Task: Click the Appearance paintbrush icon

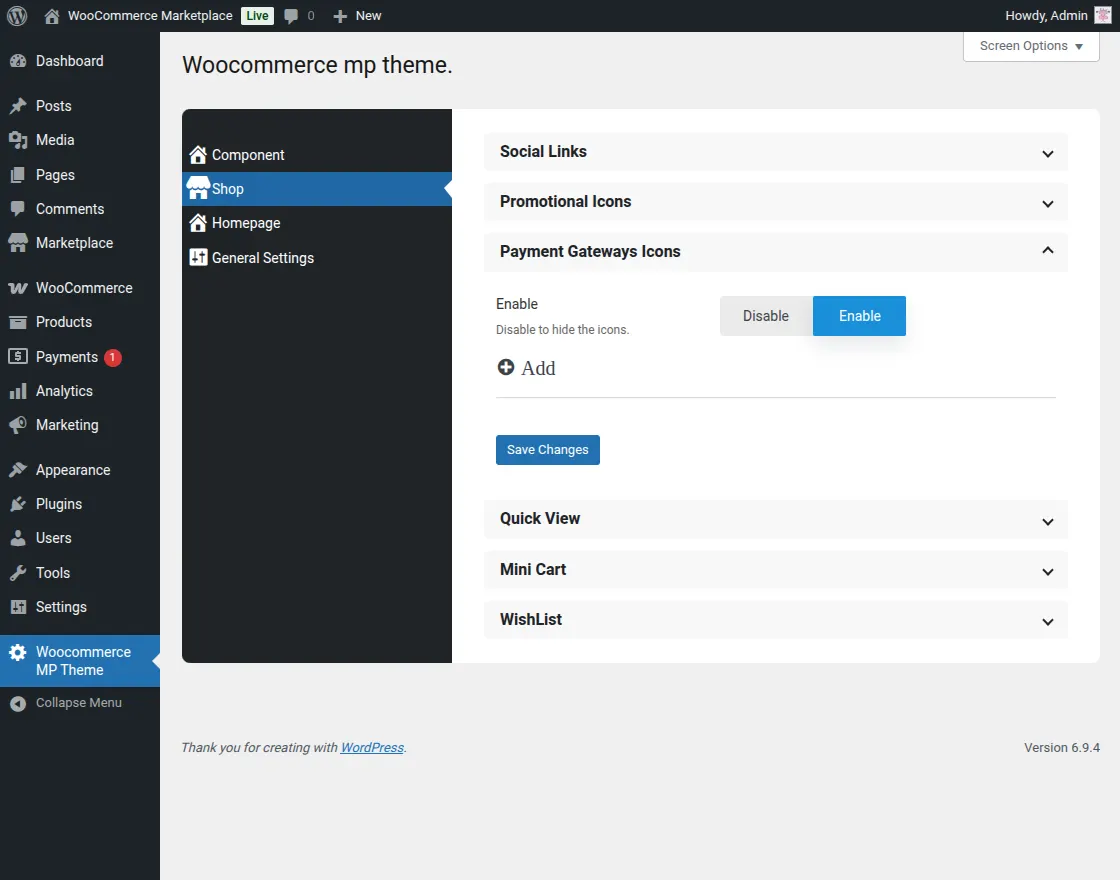Action: point(18,470)
